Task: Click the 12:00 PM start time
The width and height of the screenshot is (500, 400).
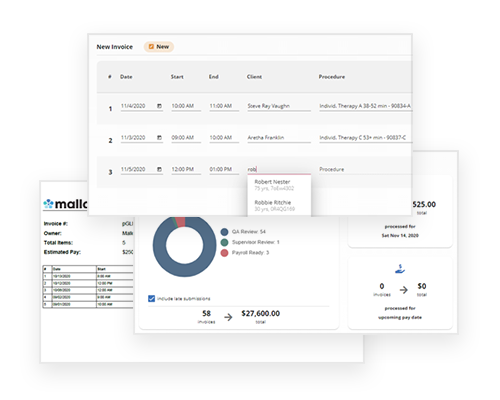Action: point(186,170)
